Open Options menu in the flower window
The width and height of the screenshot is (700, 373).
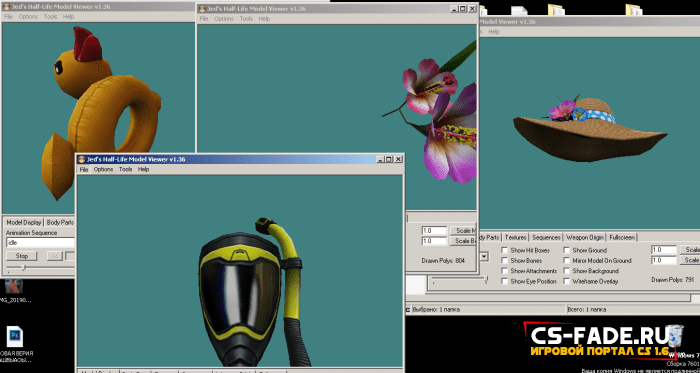(x=224, y=19)
